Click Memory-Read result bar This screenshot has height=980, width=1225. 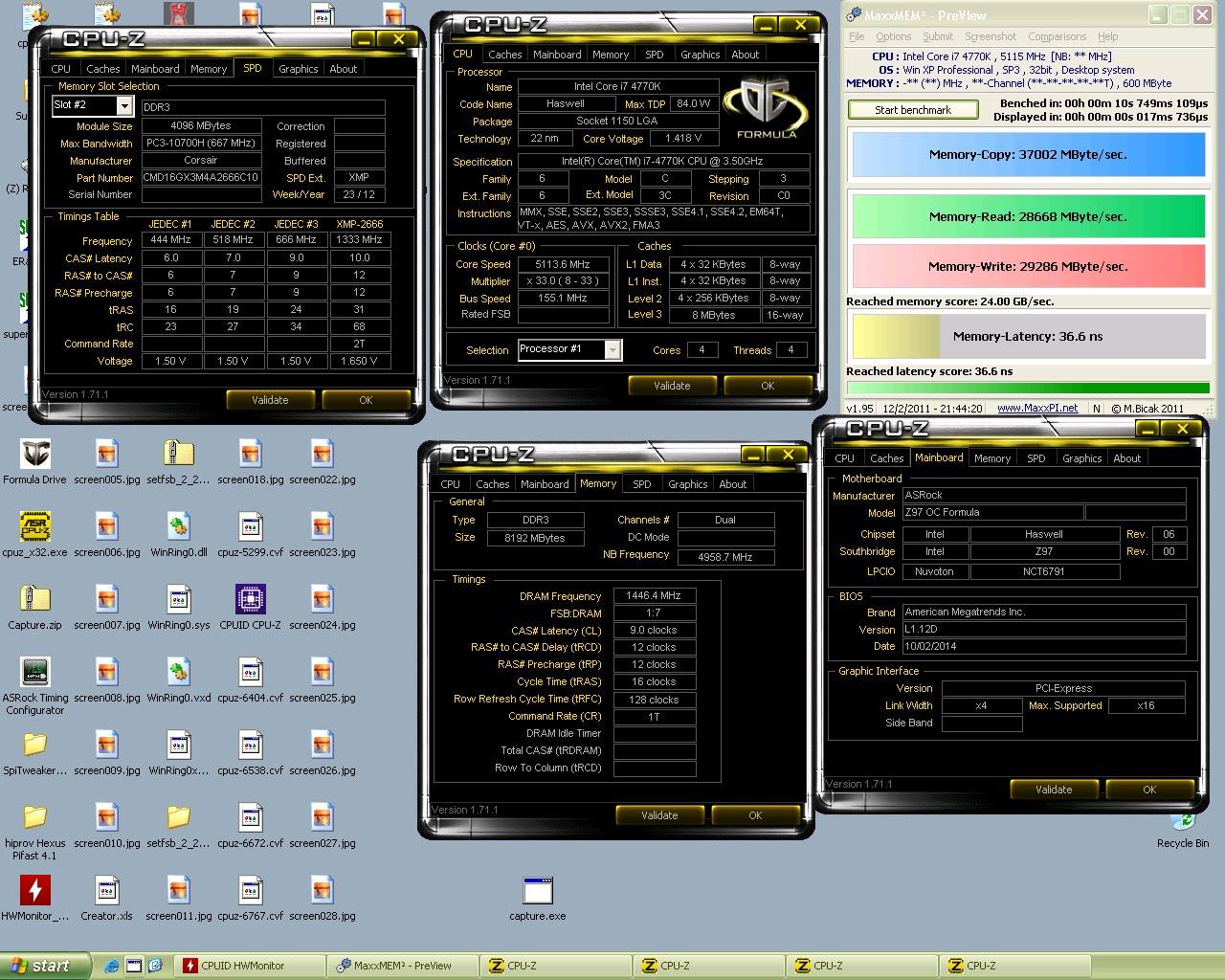(x=1028, y=216)
